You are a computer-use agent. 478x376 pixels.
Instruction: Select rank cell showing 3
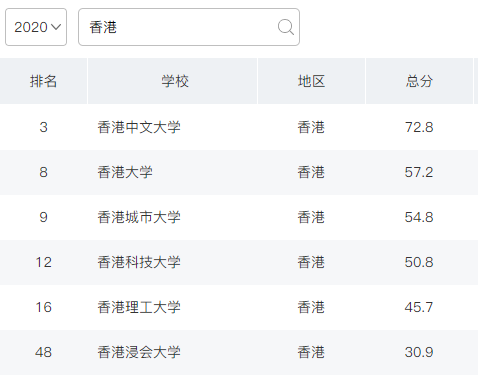pyautogui.click(x=43, y=127)
